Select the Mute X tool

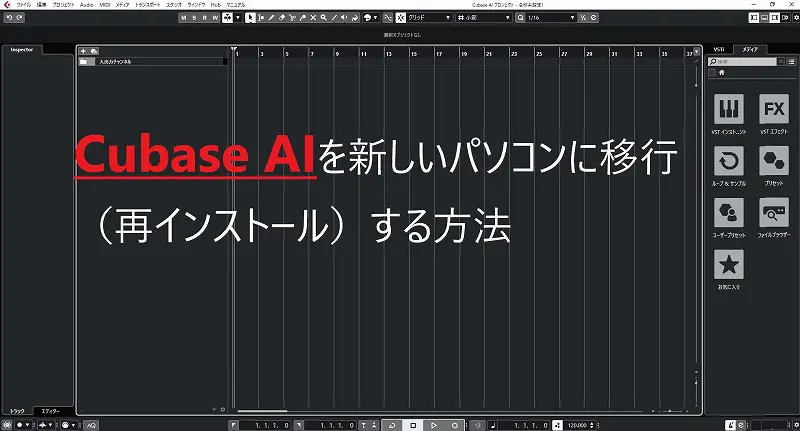pyautogui.click(x=313, y=17)
